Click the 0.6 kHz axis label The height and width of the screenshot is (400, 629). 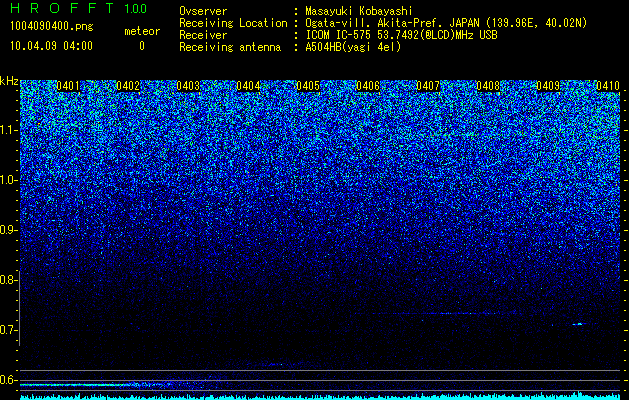tap(8, 380)
